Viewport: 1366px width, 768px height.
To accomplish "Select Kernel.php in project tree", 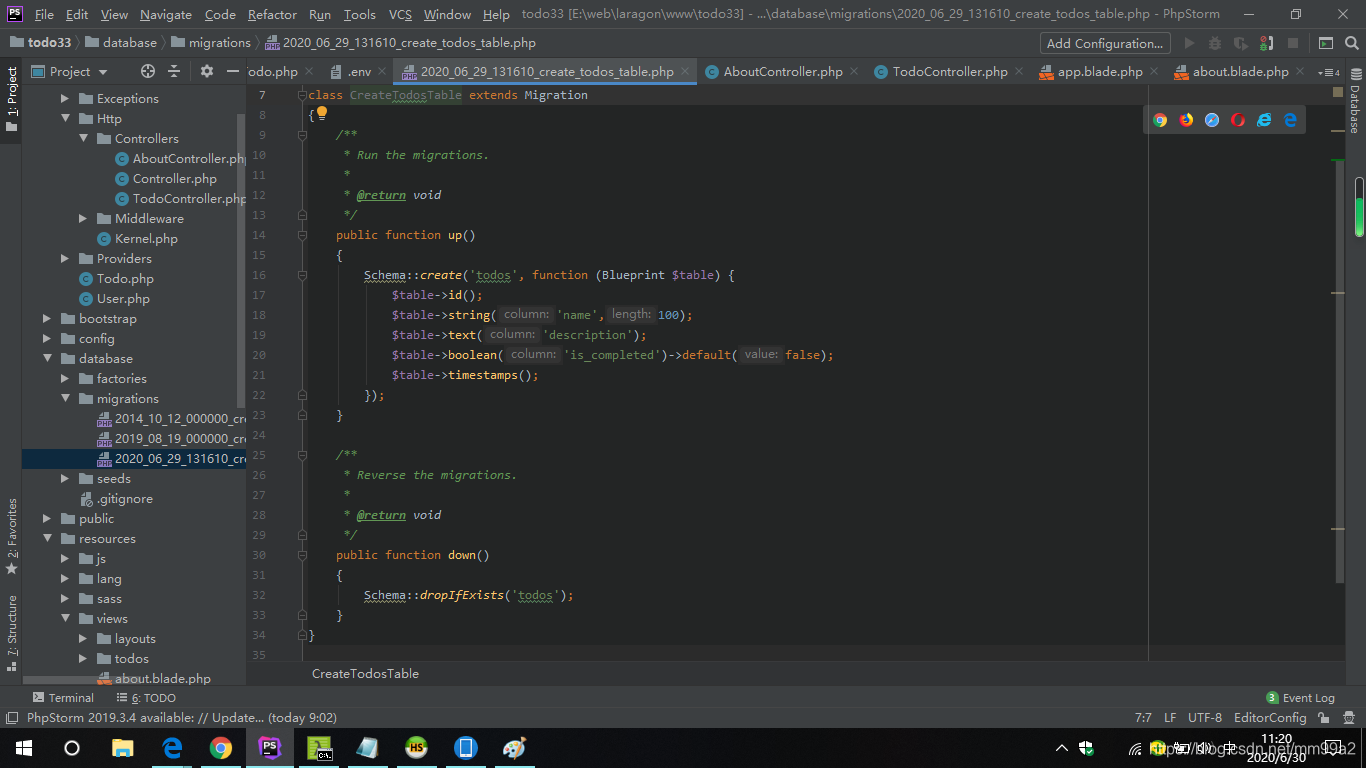I will [x=137, y=238].
